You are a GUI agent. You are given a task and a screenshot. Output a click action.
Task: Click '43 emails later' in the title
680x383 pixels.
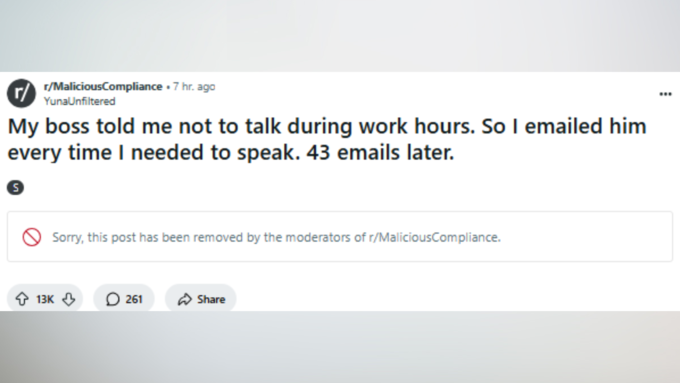[380, 153]
